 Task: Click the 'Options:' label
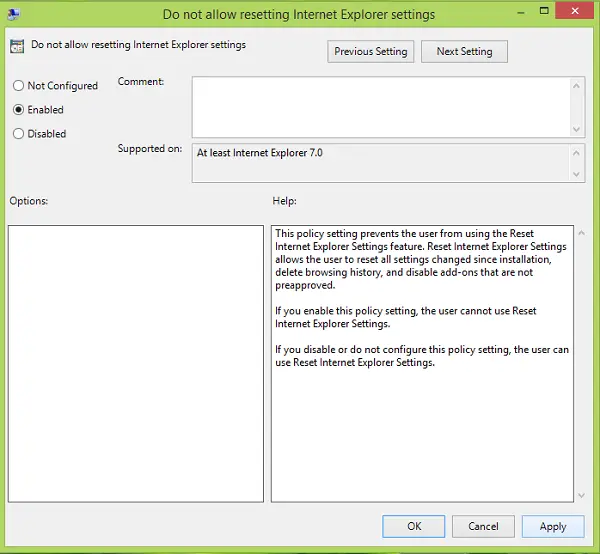(29, 201)
